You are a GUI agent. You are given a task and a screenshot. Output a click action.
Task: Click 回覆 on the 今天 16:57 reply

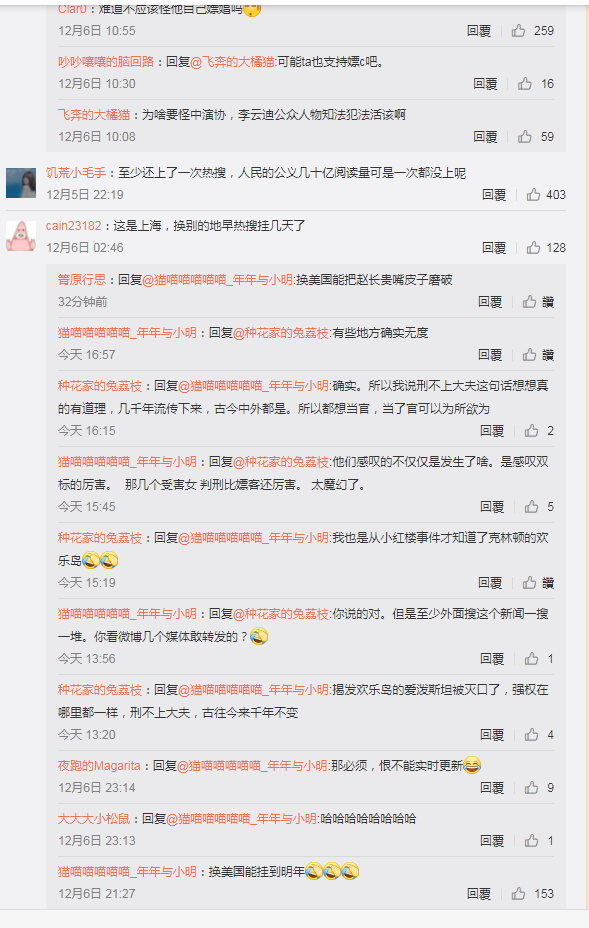coord(490,355)
